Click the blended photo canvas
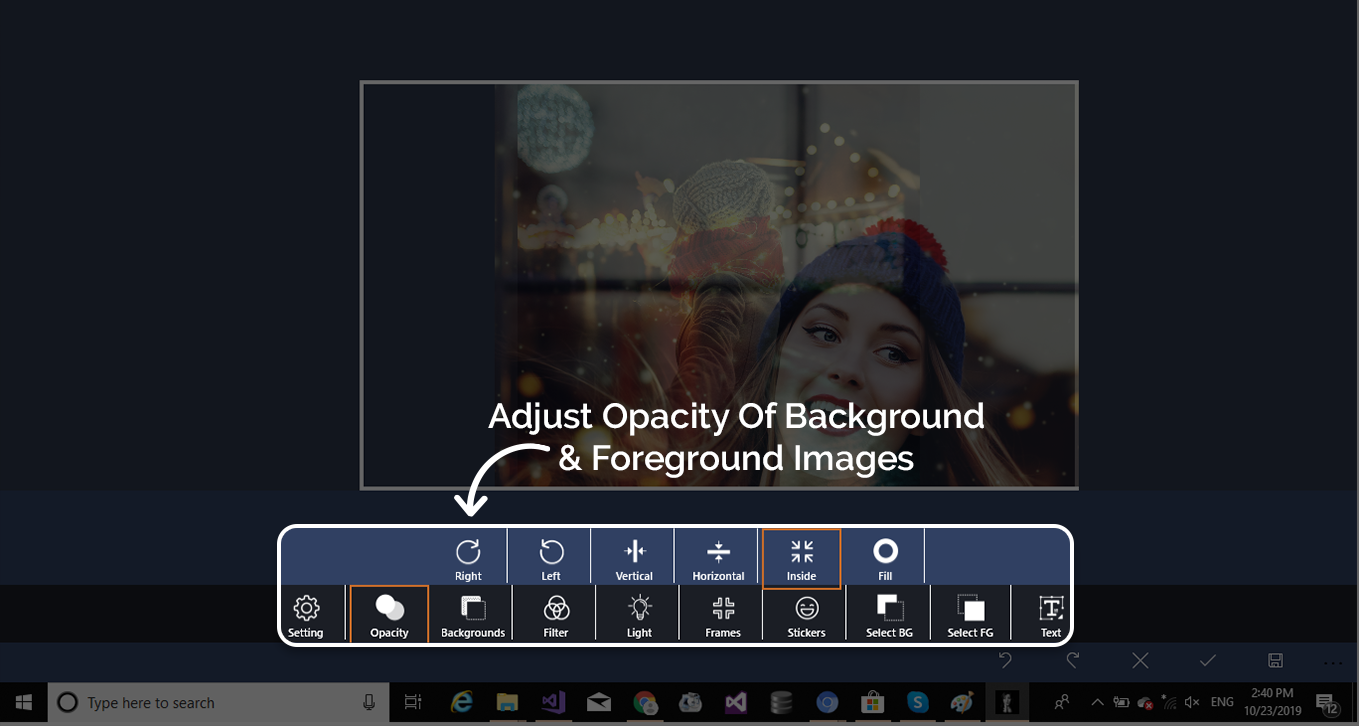1359x726 pixels. 719,285
